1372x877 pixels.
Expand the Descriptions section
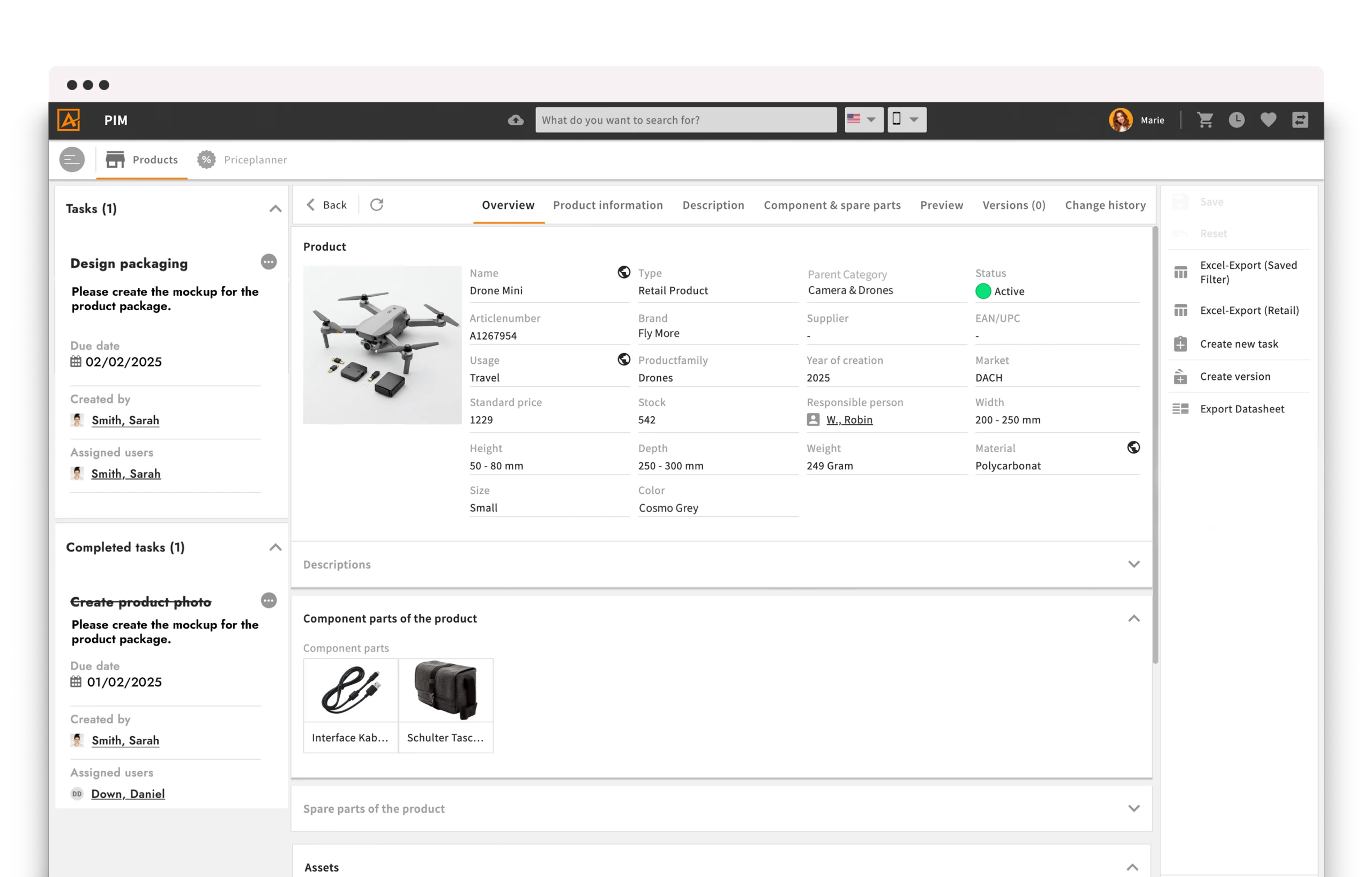pos(1134,564)
